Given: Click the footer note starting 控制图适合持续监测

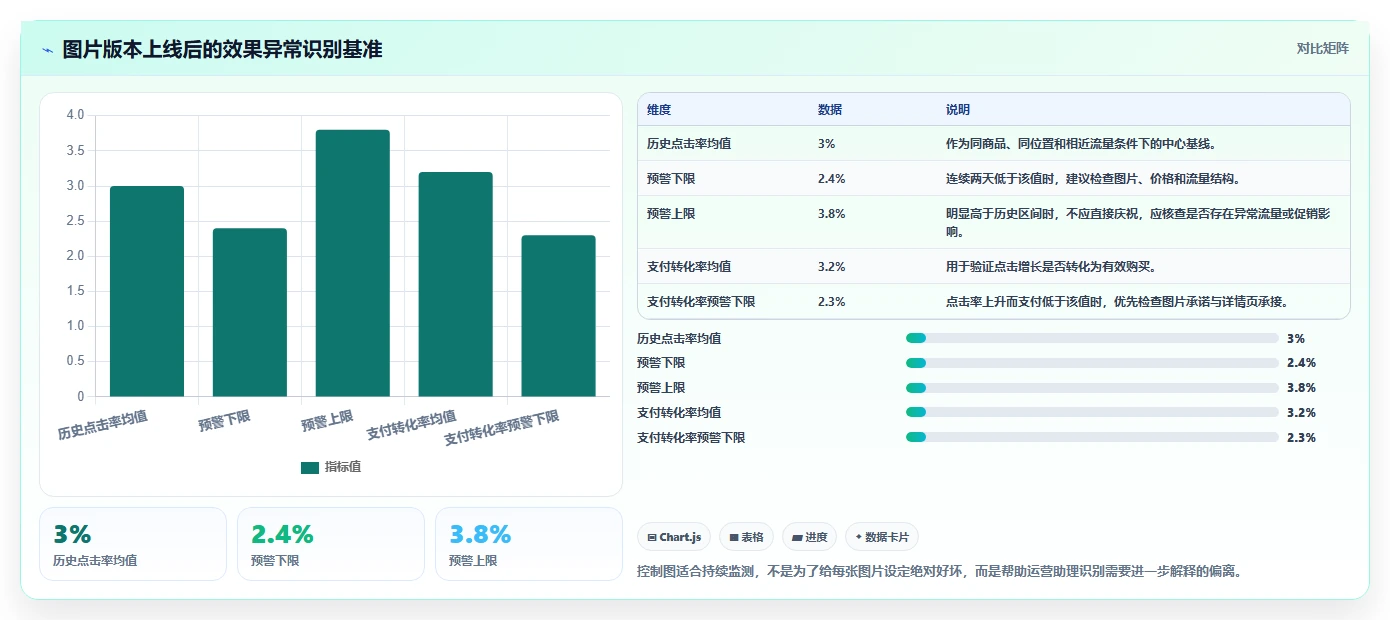Looking at the screenshot, I should (x=939, y=572).
